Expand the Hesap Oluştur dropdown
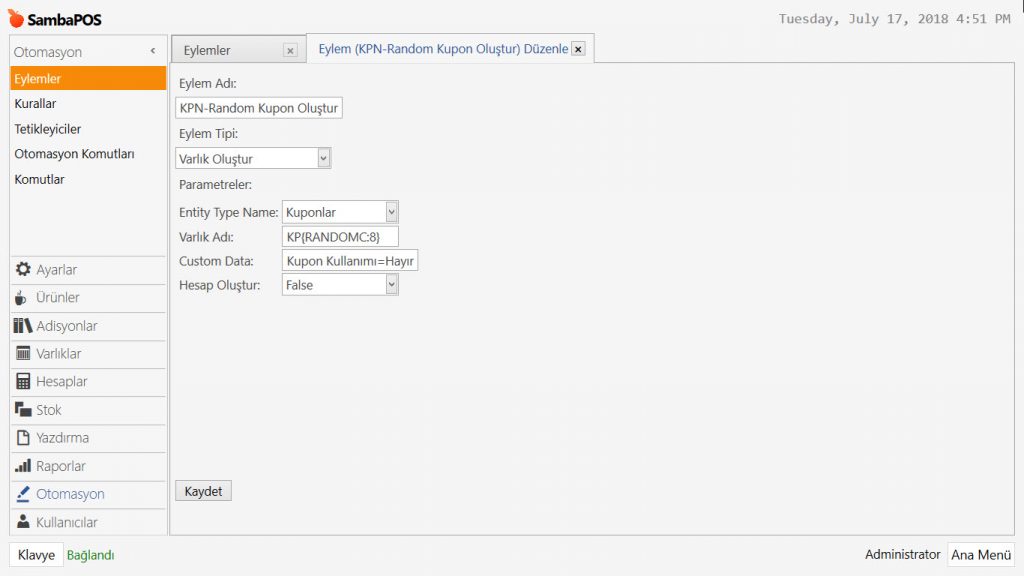The height and width of the screenshot is (576, 1024). pos(391,285)
